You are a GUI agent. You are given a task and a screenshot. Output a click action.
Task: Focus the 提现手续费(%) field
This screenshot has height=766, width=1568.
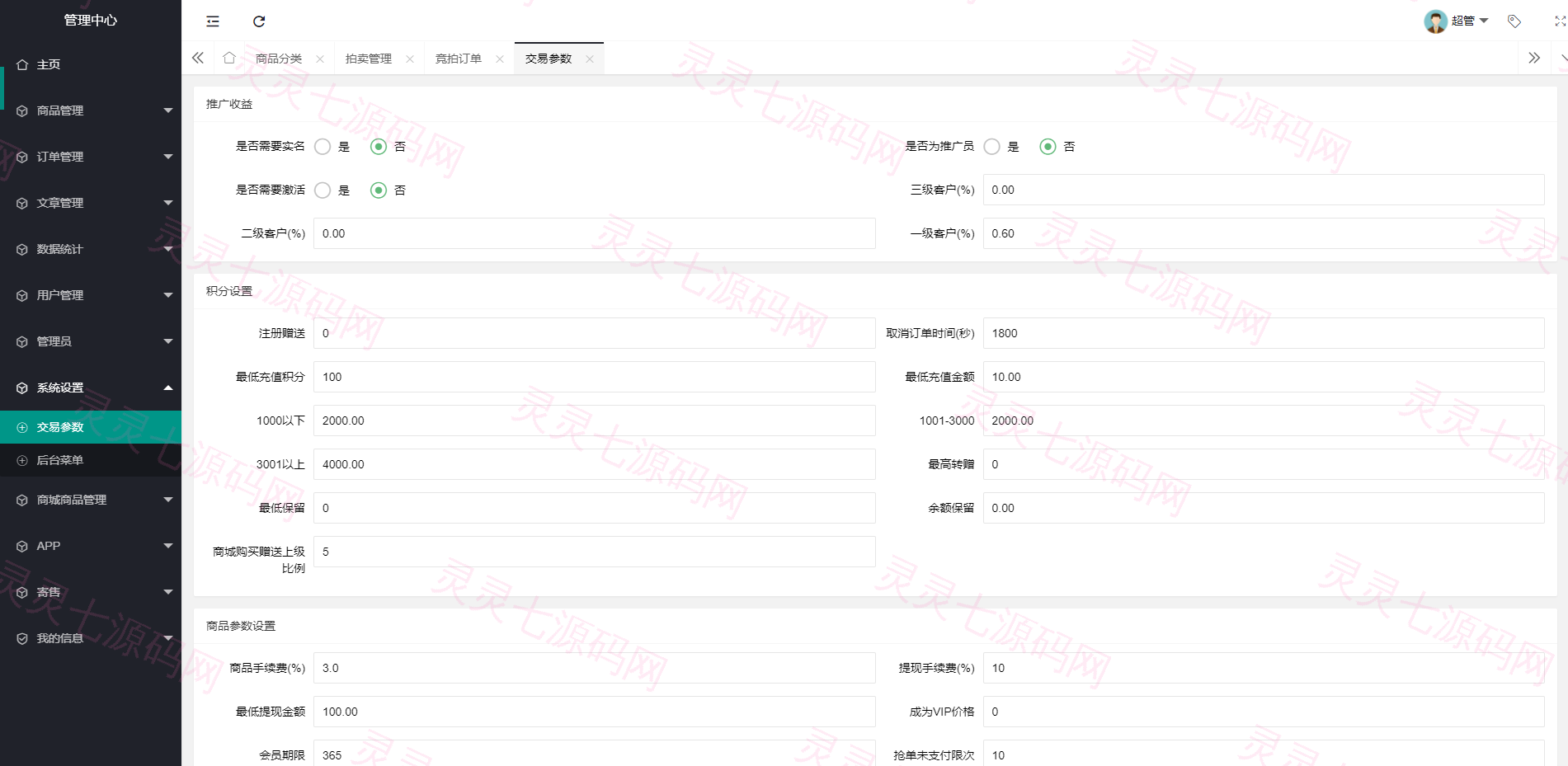(x=1264, y=668)
